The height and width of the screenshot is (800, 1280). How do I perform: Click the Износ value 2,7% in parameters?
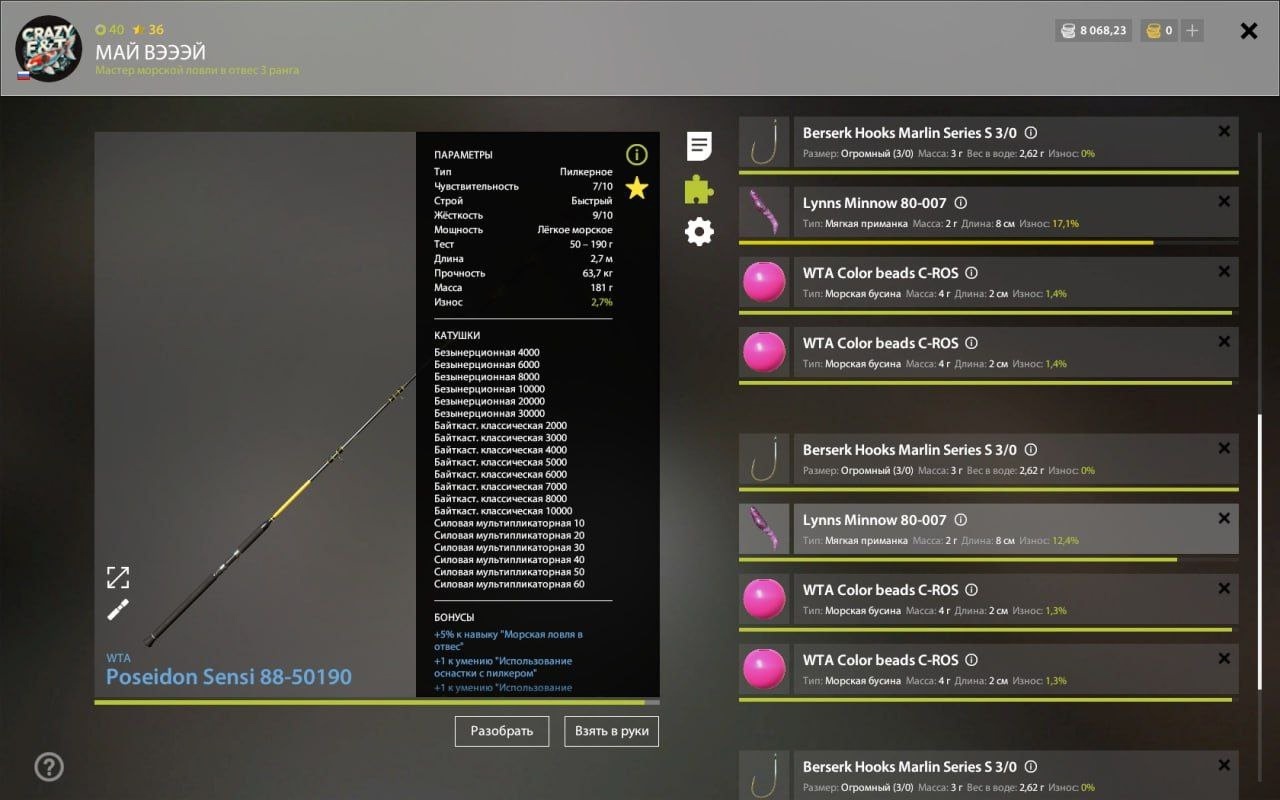pos(602,302)
